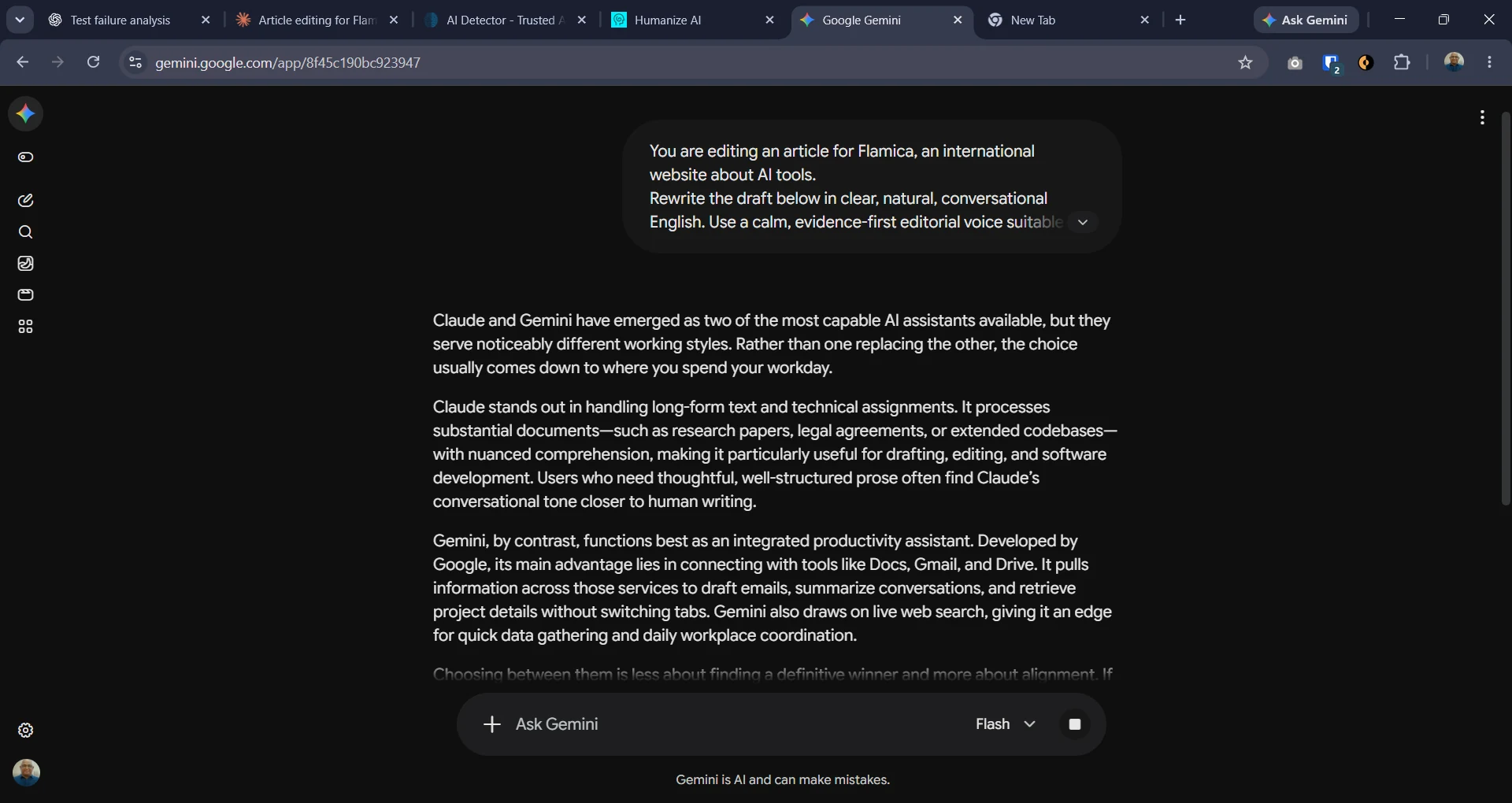Click site information icon in address bar
1512x803 pixels.
135,62
